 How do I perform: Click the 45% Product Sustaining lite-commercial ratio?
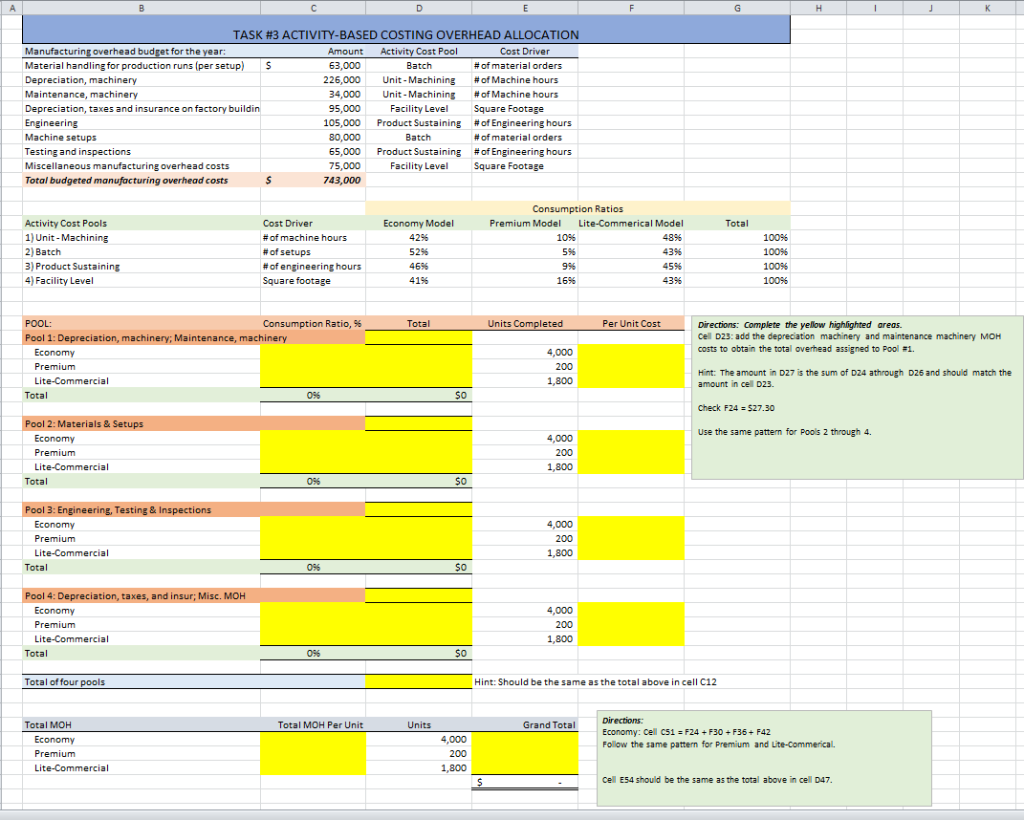click(x=631, y=266)
